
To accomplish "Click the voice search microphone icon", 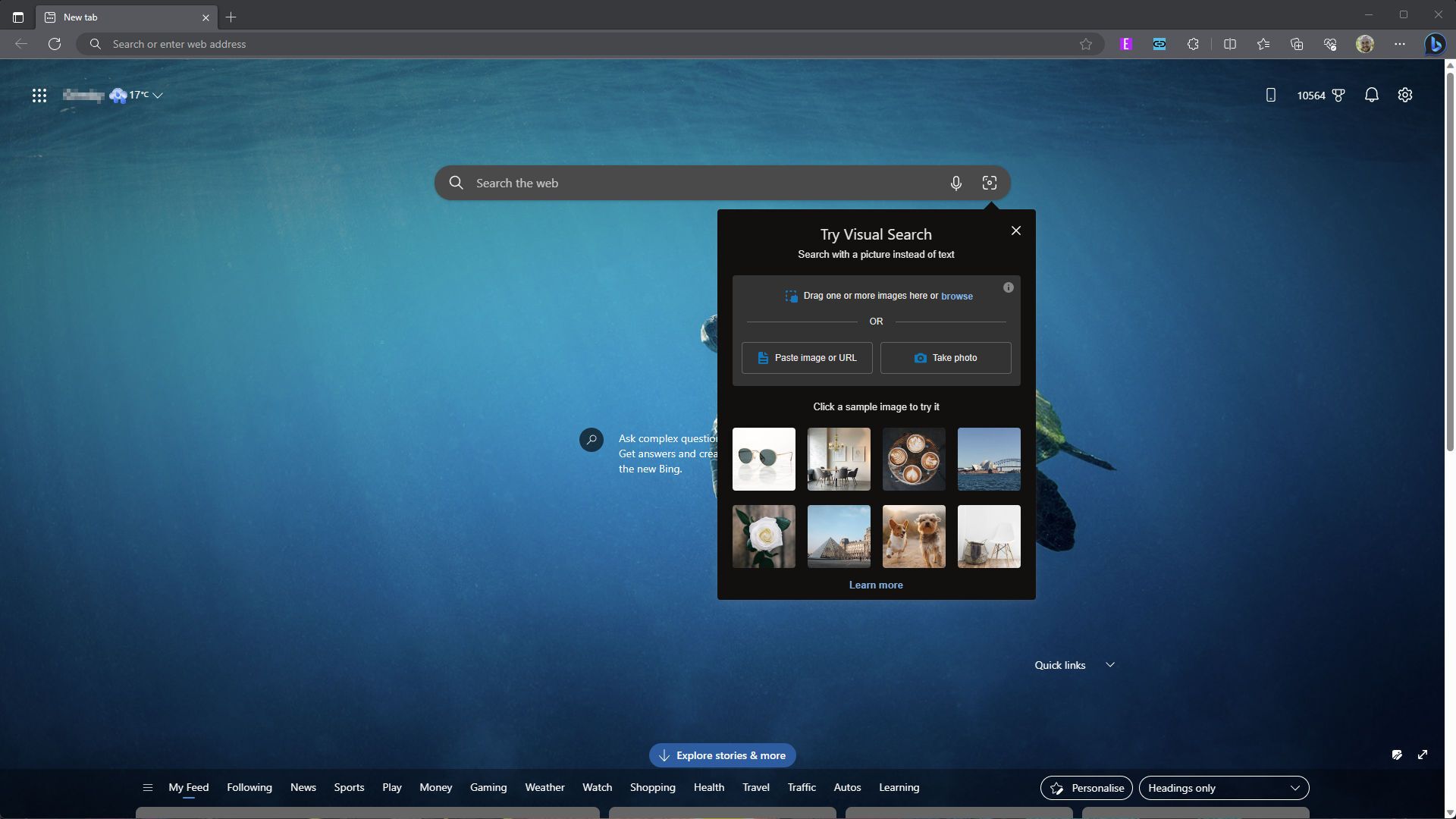I will 955,183.
